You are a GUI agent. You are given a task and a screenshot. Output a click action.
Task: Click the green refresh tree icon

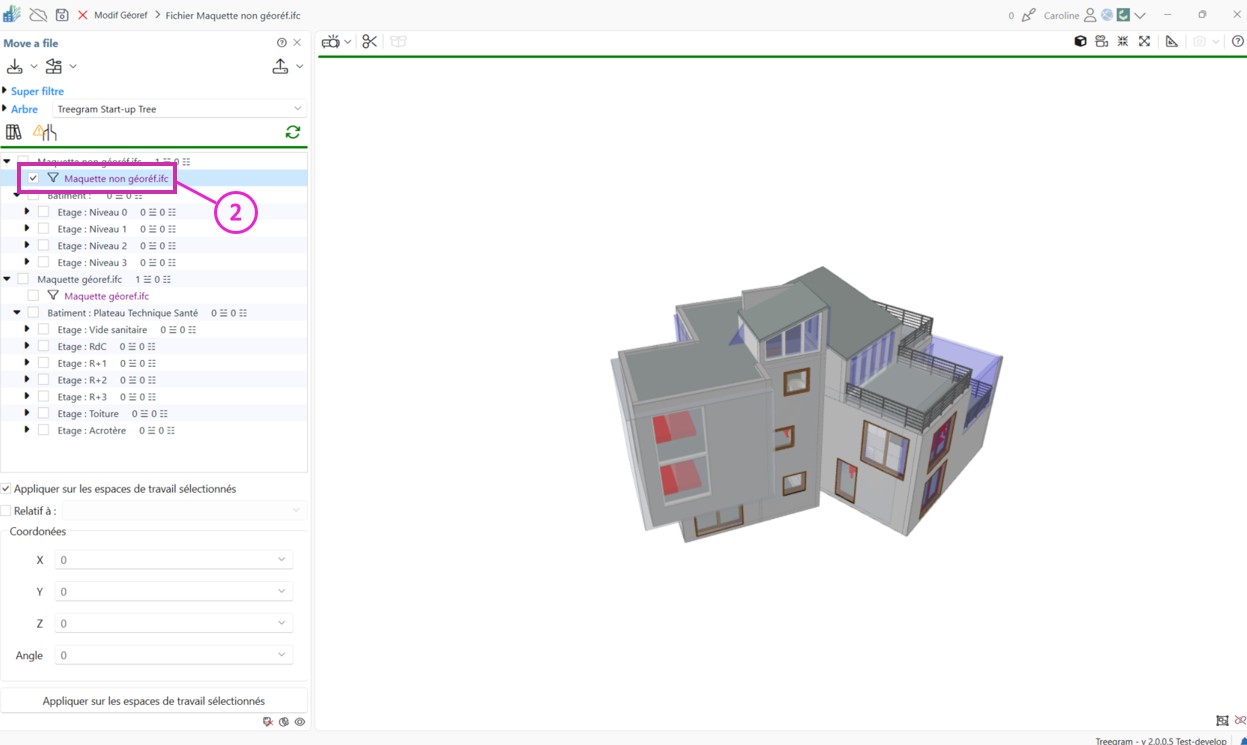[293, 132]
